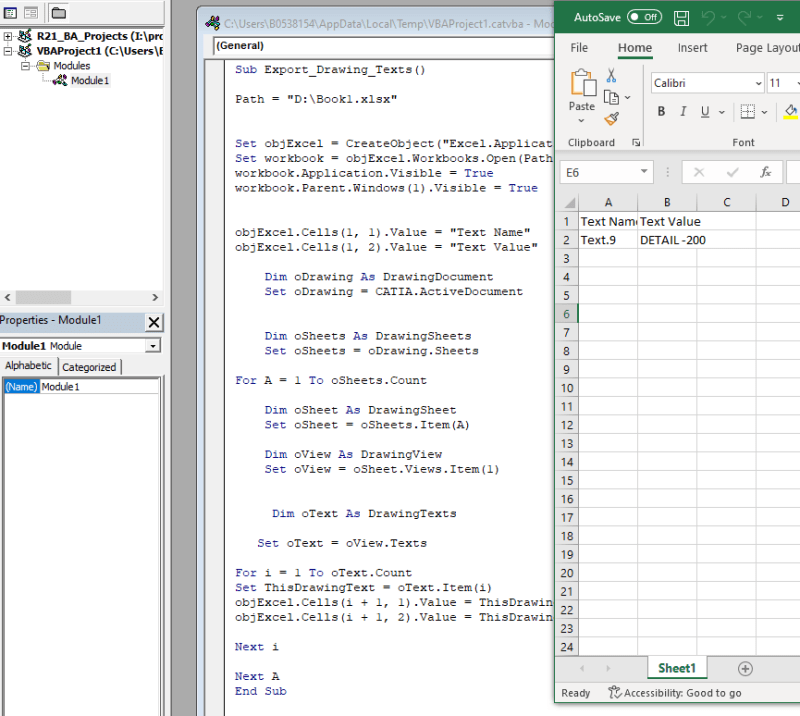Click the Copy icon in Clipboard group
800x716 pixels.
coord(611,97)
